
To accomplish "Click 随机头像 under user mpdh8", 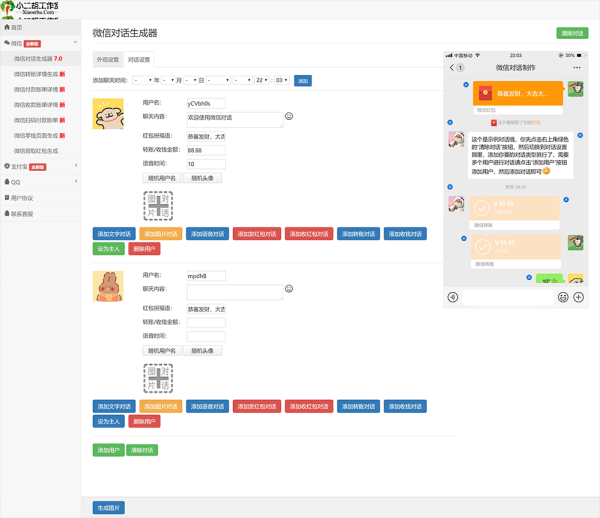I will pos(202,351).
